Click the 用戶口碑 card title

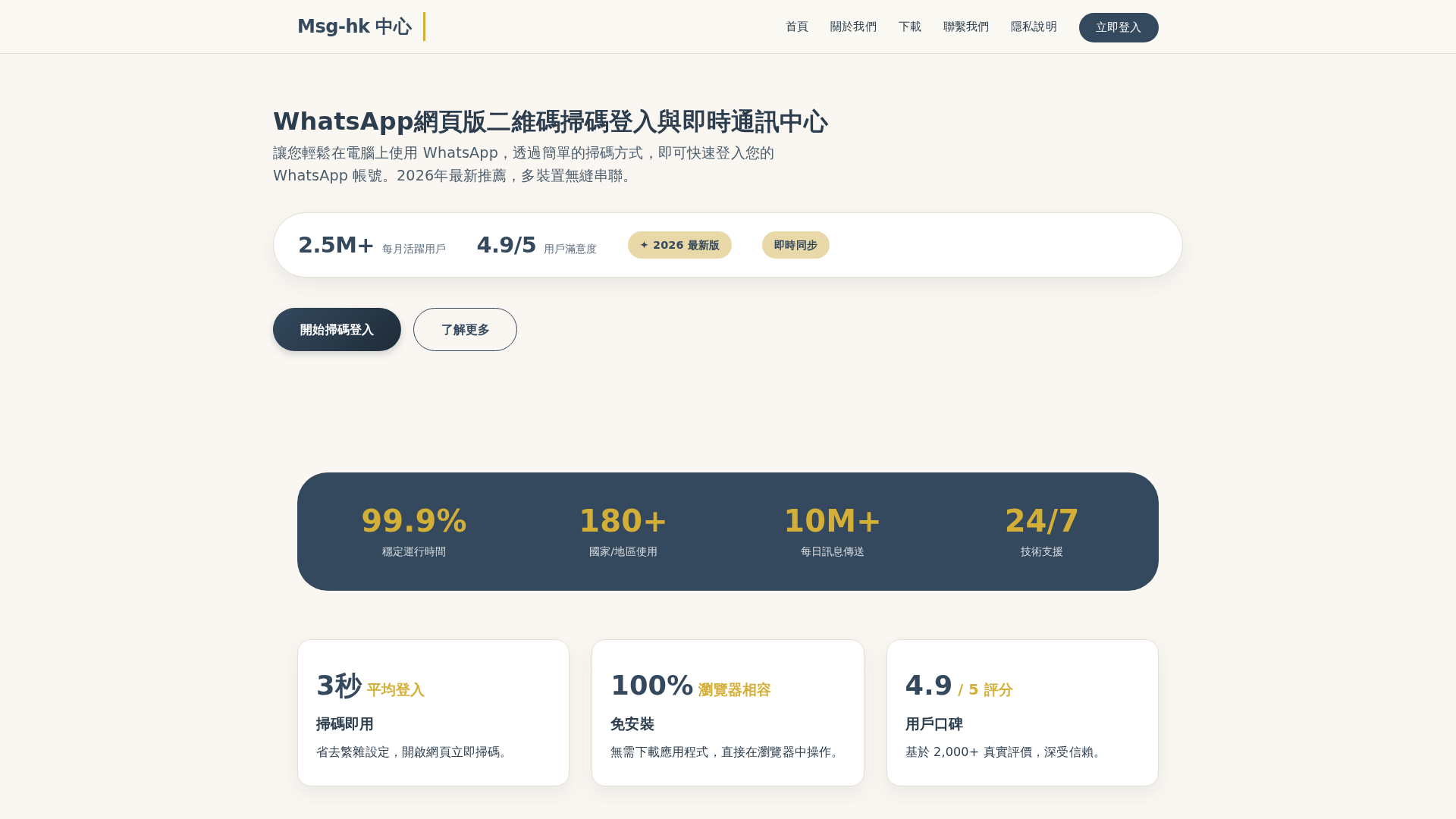934,724
